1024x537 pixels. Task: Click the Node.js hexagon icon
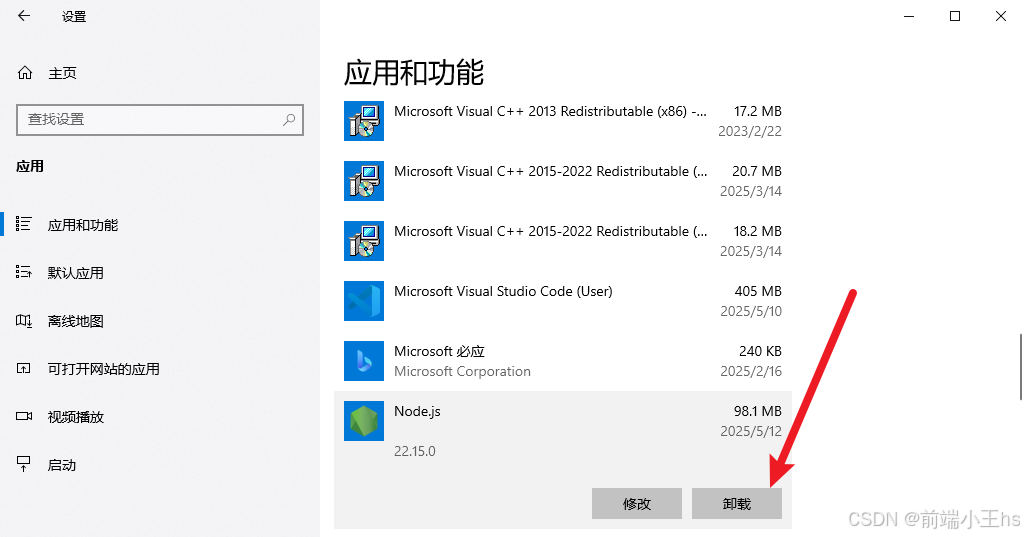[x=364, y=421]
